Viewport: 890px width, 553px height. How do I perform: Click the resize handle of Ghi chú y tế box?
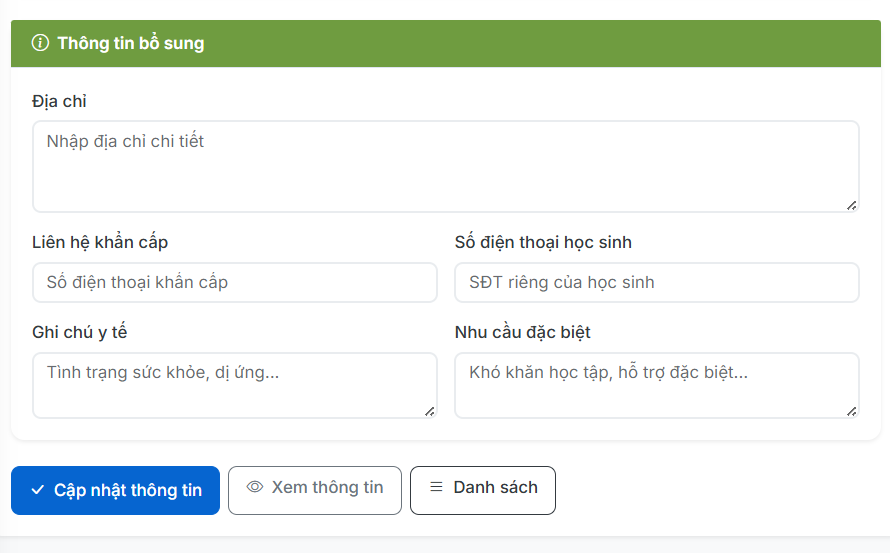pyautogui.click(x=429, y=410)
